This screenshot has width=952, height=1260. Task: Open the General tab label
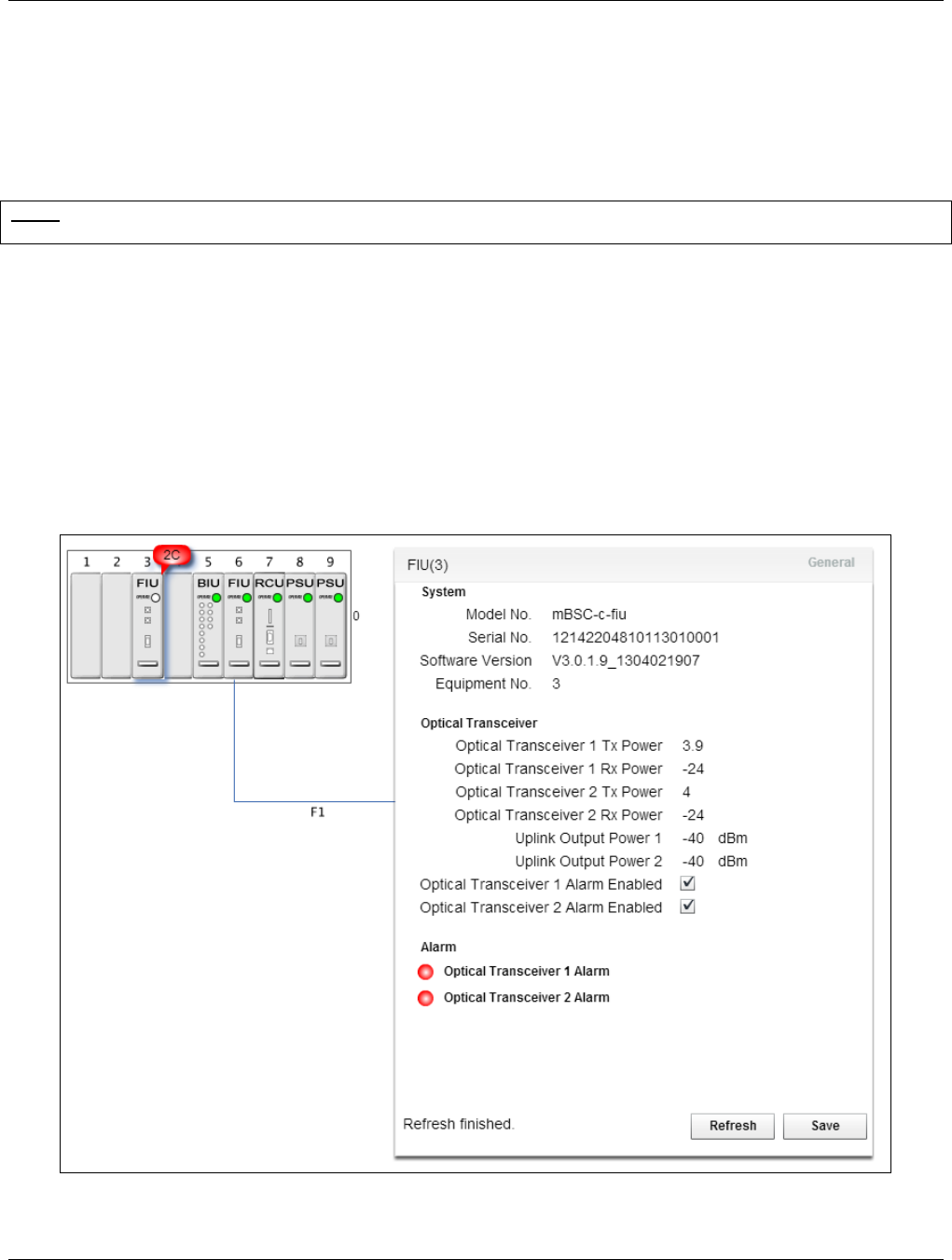click(x=831, y=562)
